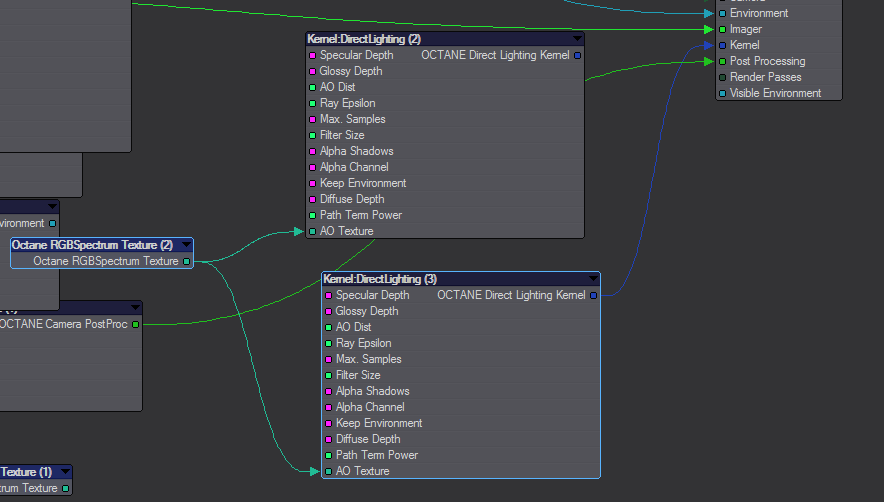Click Visible Environment socket on render target
The height and width of the screenshot is (502, 884).
click(723, 93)
